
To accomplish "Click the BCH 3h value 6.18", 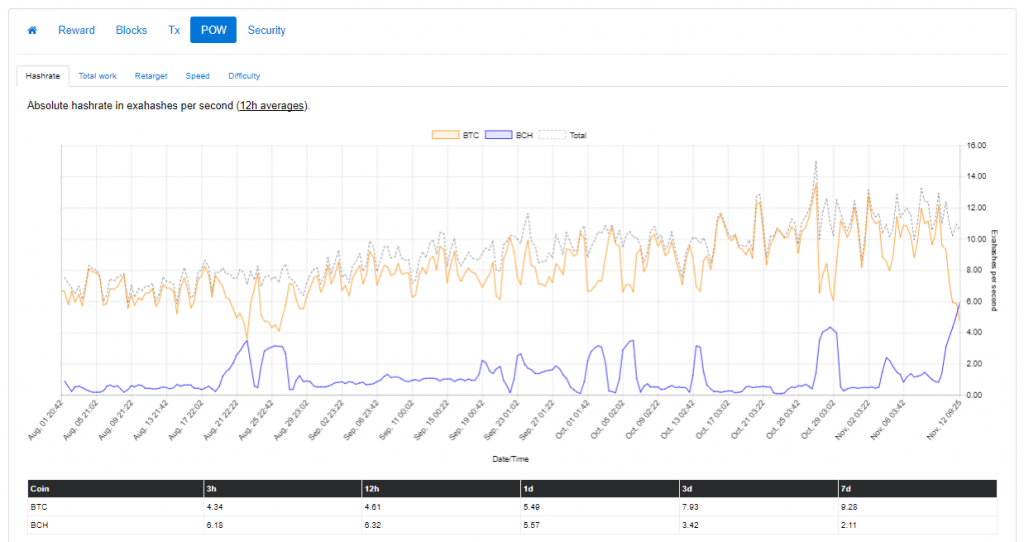I will tap(212, 525).
